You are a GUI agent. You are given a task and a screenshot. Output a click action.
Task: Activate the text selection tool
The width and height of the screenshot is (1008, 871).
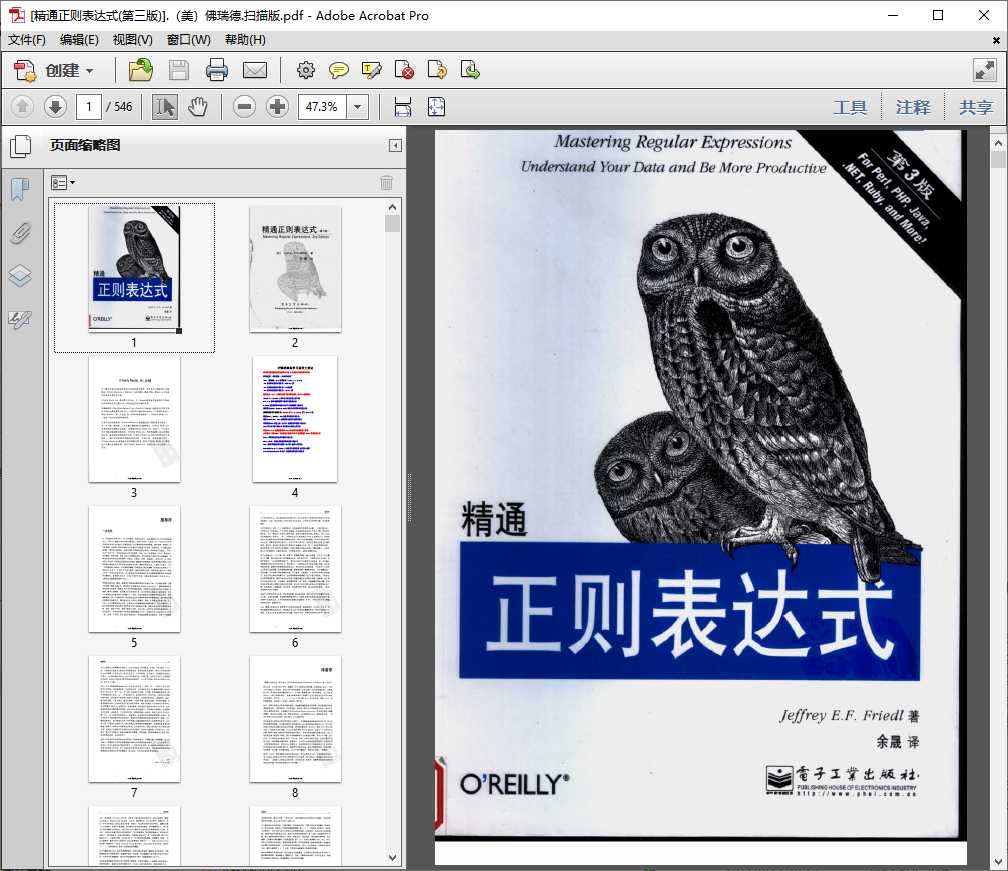tap(165, 107)
